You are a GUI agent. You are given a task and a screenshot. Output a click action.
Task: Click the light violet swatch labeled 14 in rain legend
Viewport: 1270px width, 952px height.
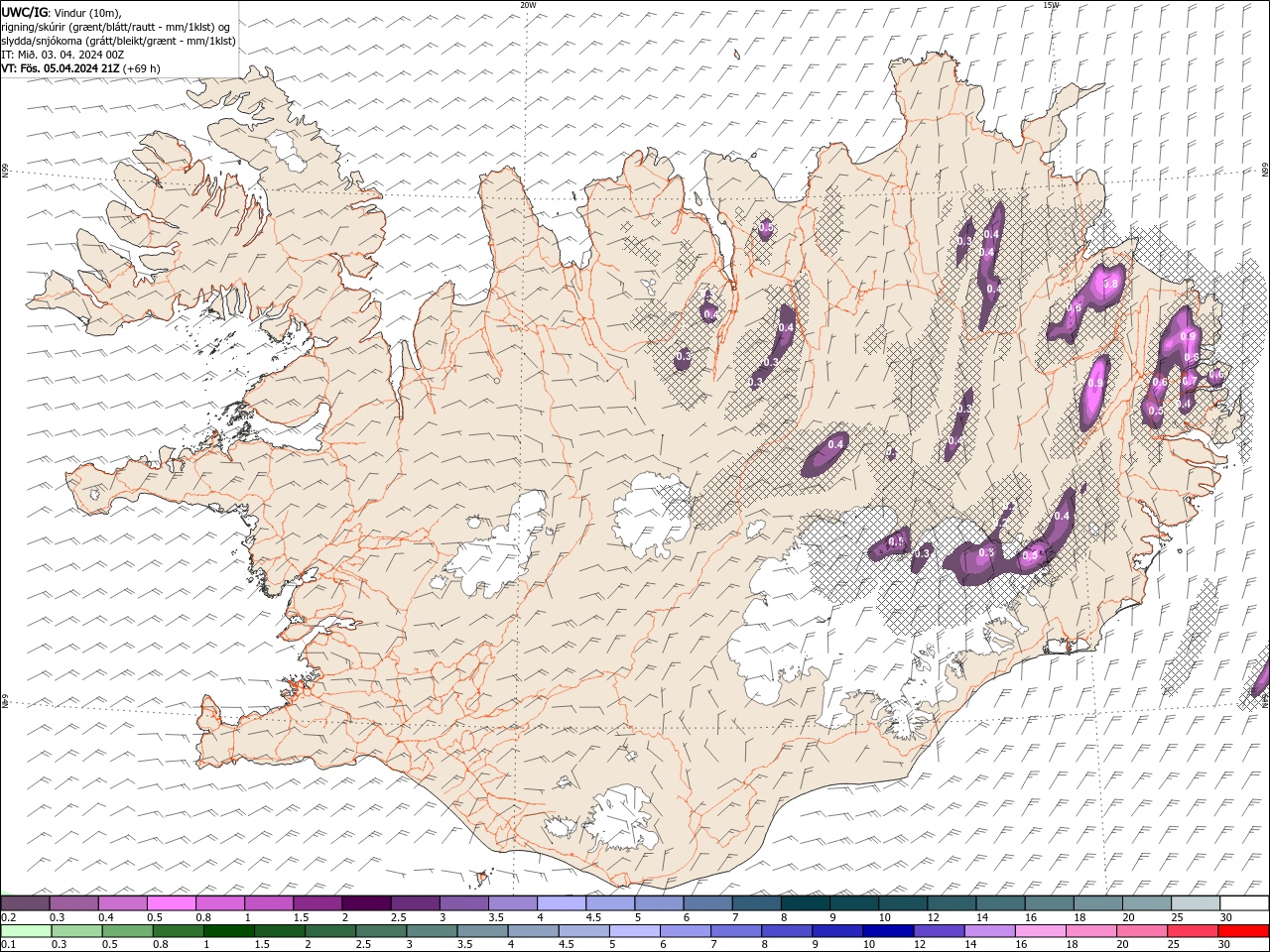point(988,931)
